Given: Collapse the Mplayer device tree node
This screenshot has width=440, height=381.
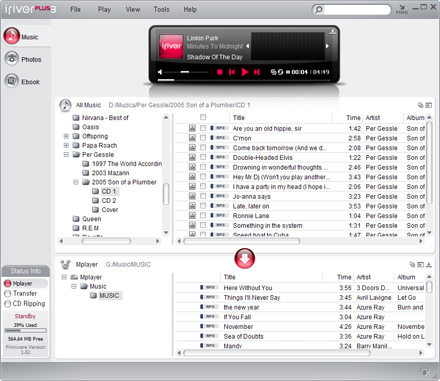Looking at the screenshot, I should (x=64, y=277).
